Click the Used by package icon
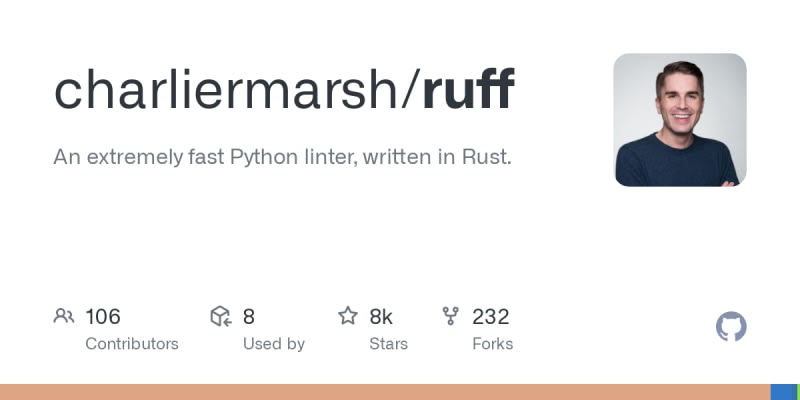 click(221, 317)
